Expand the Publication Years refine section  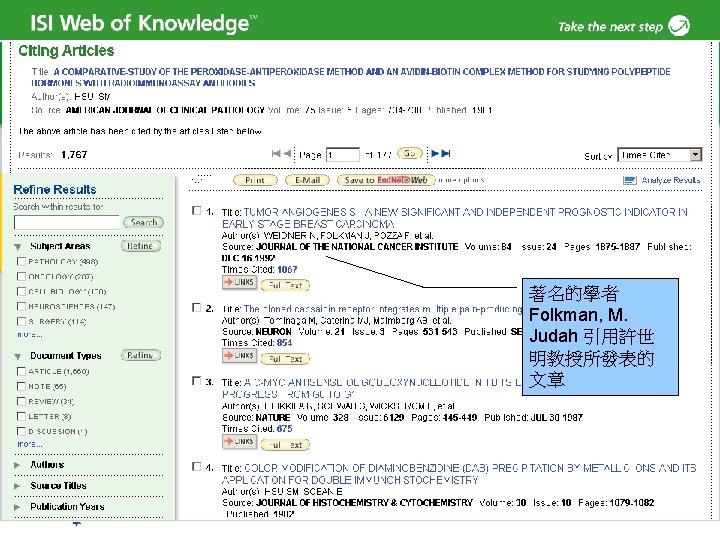pyautogui.click(x=18, y=507)
